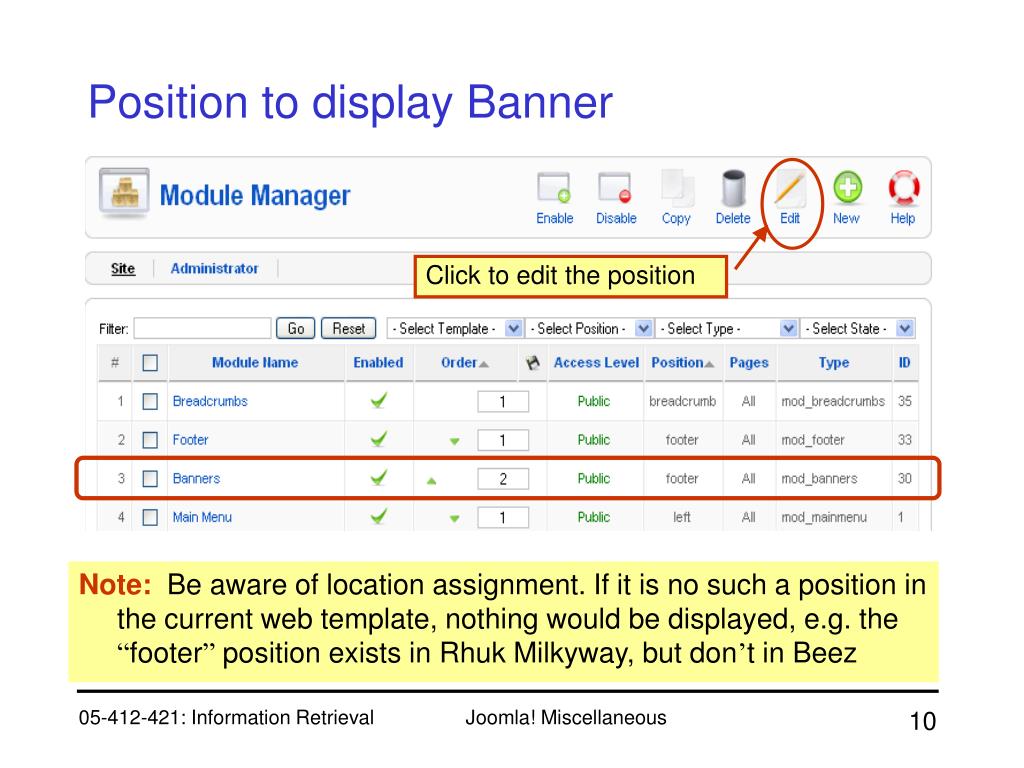Screen dimensions: 1024x768
Task: Click the Go filter button
Action: (x=295, y=328)
